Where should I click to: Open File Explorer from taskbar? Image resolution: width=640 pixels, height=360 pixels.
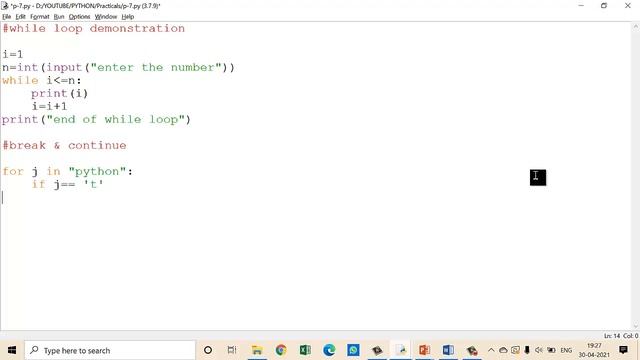coord(257,350)
